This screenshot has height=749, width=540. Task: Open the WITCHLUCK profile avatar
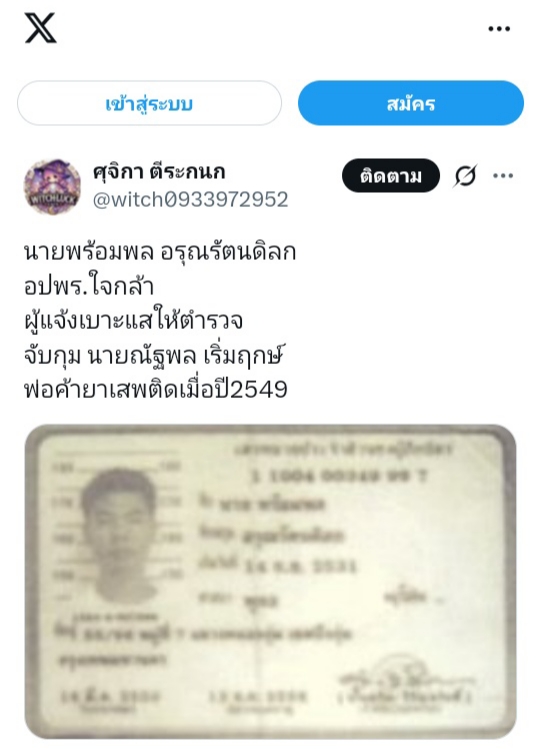tap(53, 187)
